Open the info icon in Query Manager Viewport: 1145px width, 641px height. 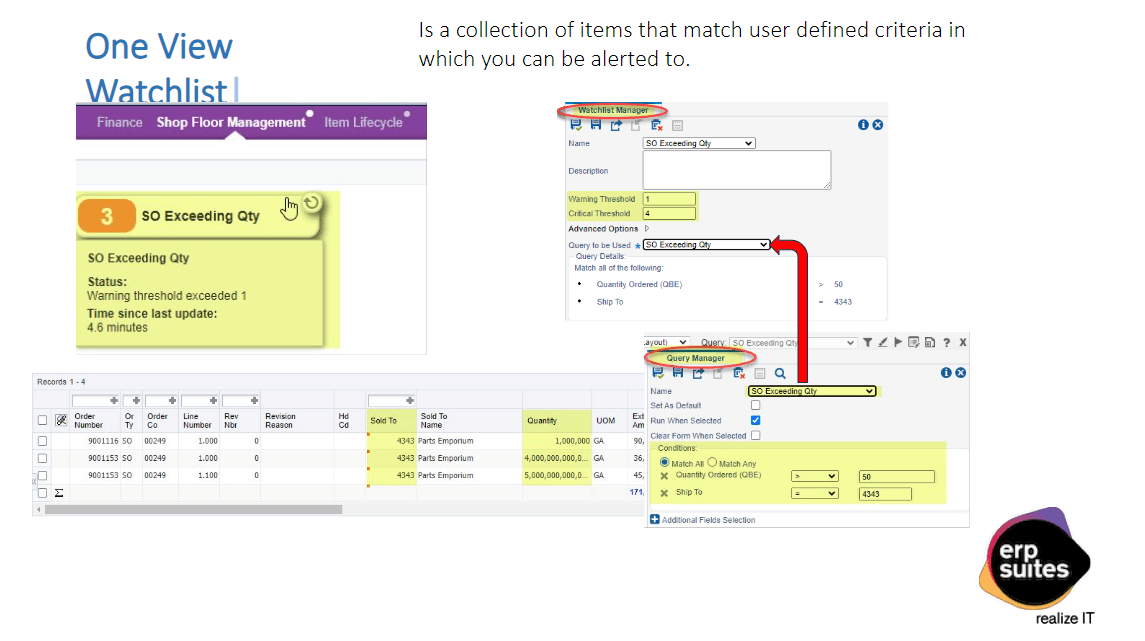946,372
